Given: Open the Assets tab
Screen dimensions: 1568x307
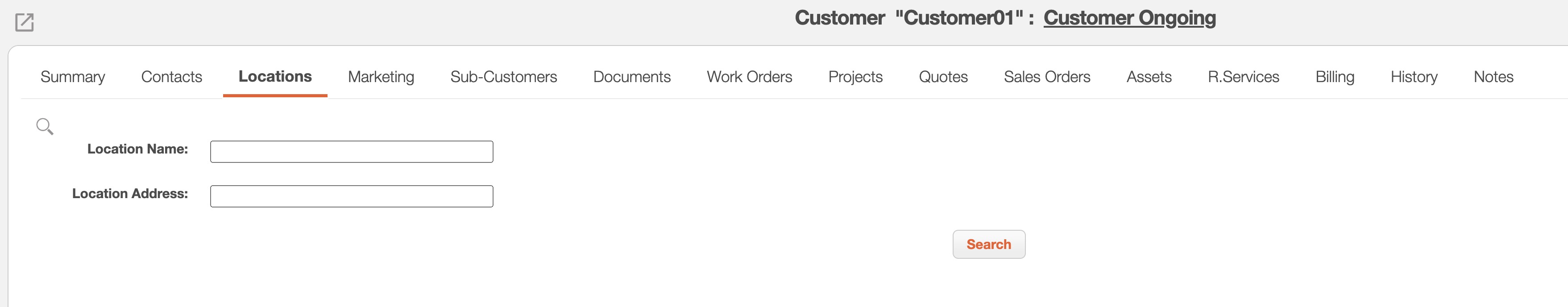Looking at the screenshot, I should 1149,77.
